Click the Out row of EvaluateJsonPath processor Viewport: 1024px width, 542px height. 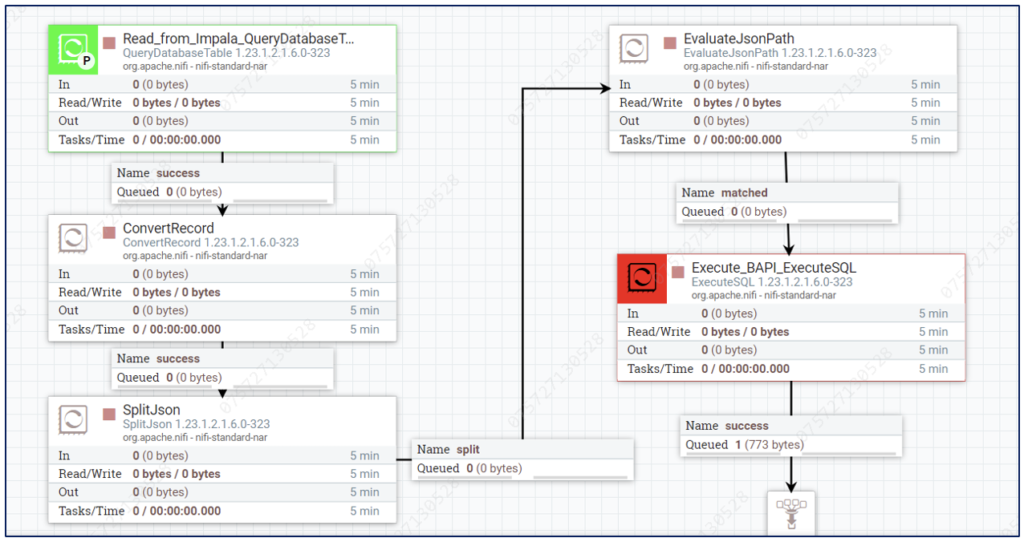(x=783, y=121)
